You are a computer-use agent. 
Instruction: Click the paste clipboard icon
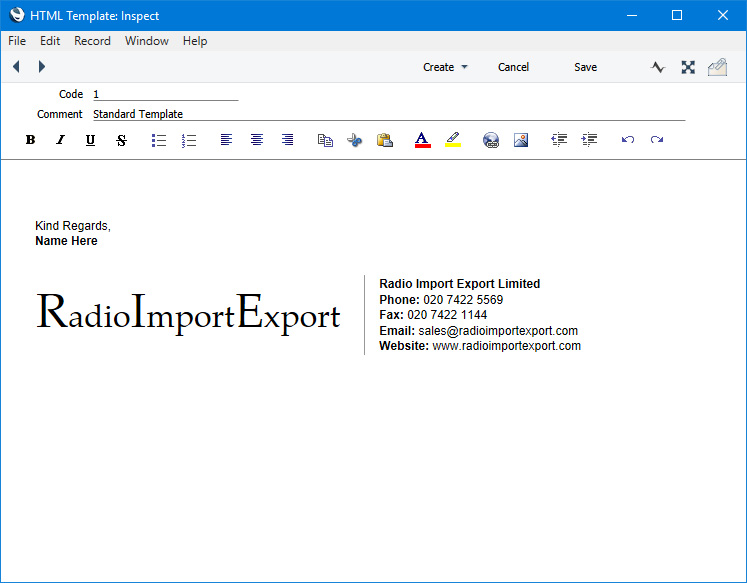click(x=384, y=140)
